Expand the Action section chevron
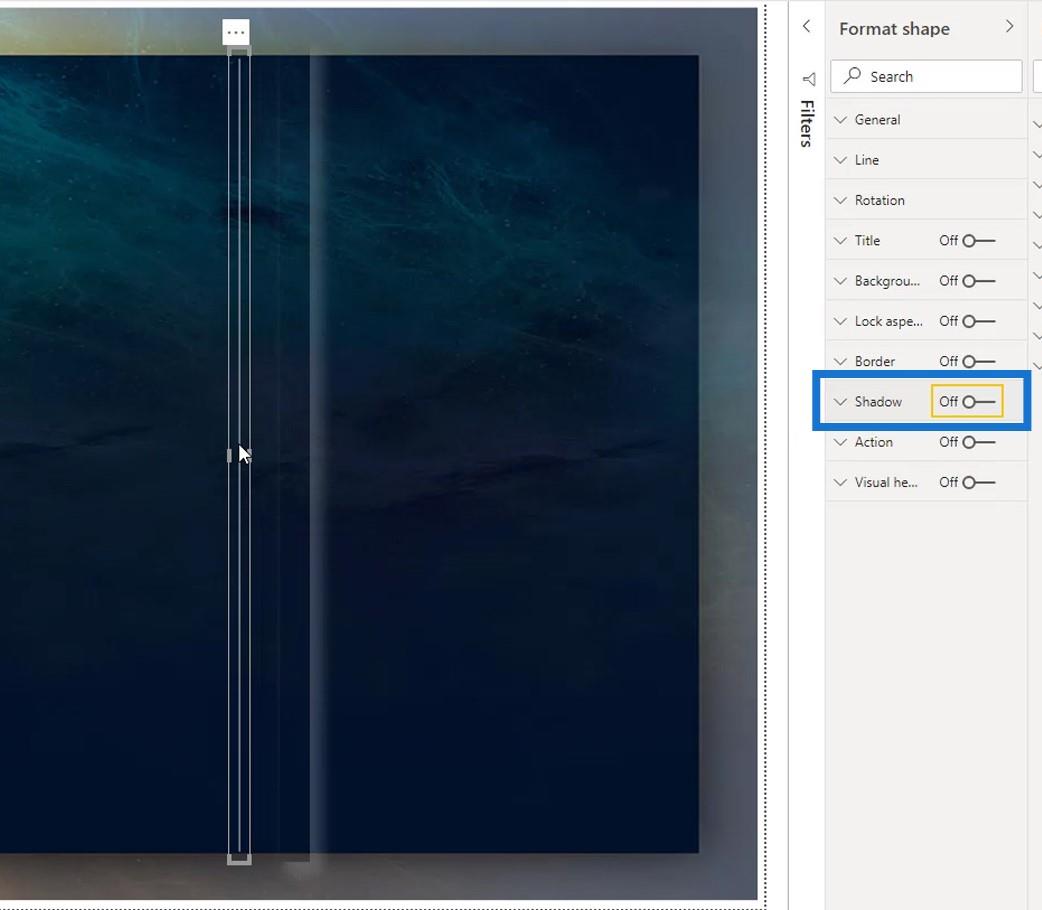1042x910 pixels. [x=841, y=442]
